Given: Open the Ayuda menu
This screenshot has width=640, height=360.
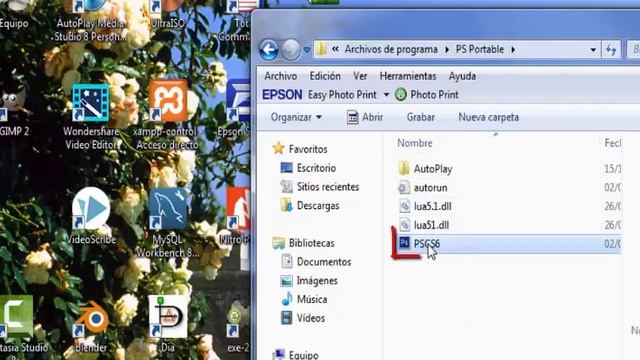Looking at the screenshot, I should pos(462,76).
